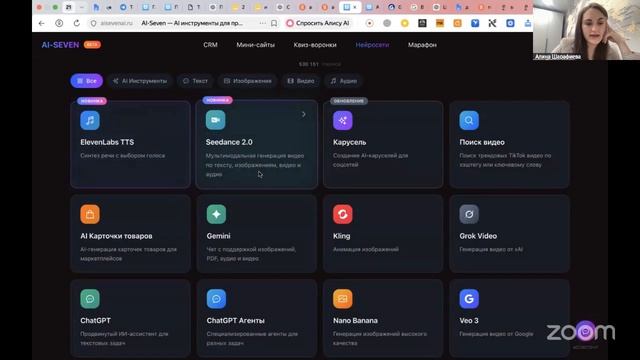The width and height of the screenshot is (640, 360).
Task: Click the BETA badge beside the logo
Action: (92, 44)
